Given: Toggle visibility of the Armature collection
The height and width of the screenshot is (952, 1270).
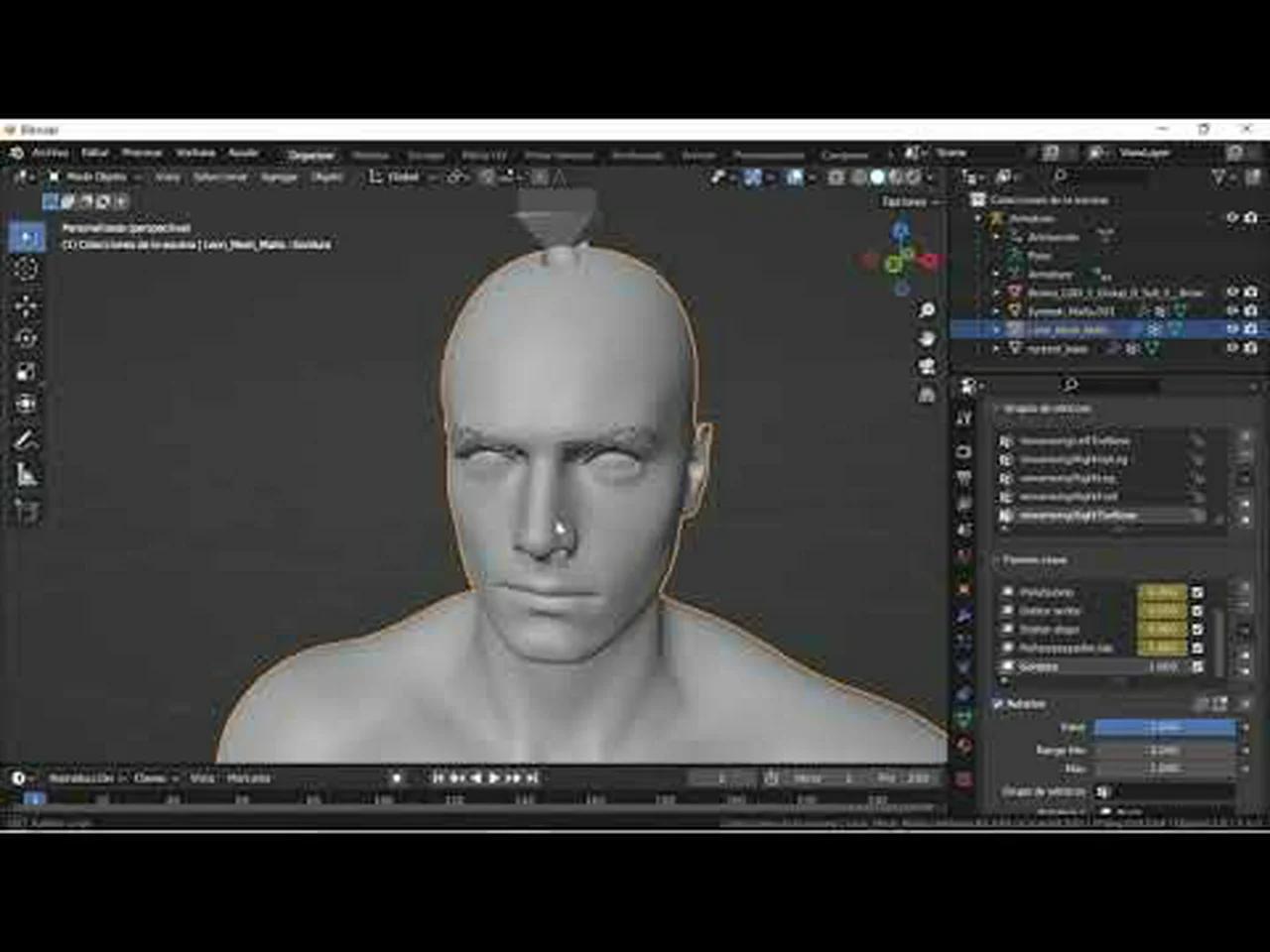Looking at the screenshot, I should click(1232, 218).
